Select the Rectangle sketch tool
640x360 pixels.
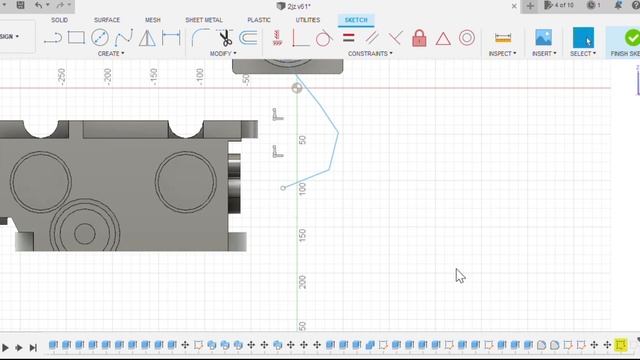[x=76, y=38]
